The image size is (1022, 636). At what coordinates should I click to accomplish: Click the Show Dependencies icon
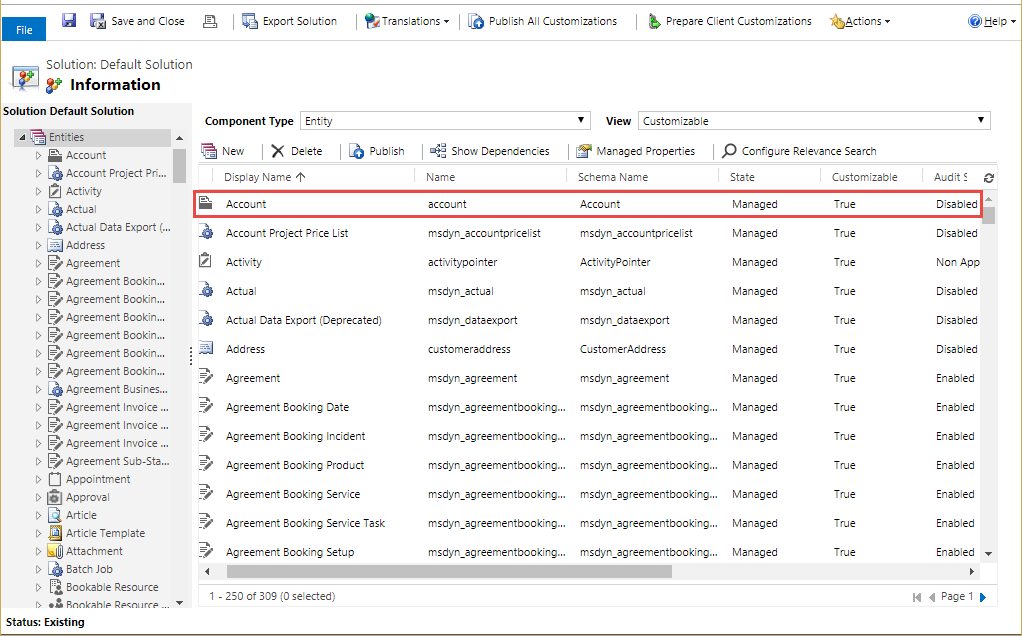tap(437, 151)
